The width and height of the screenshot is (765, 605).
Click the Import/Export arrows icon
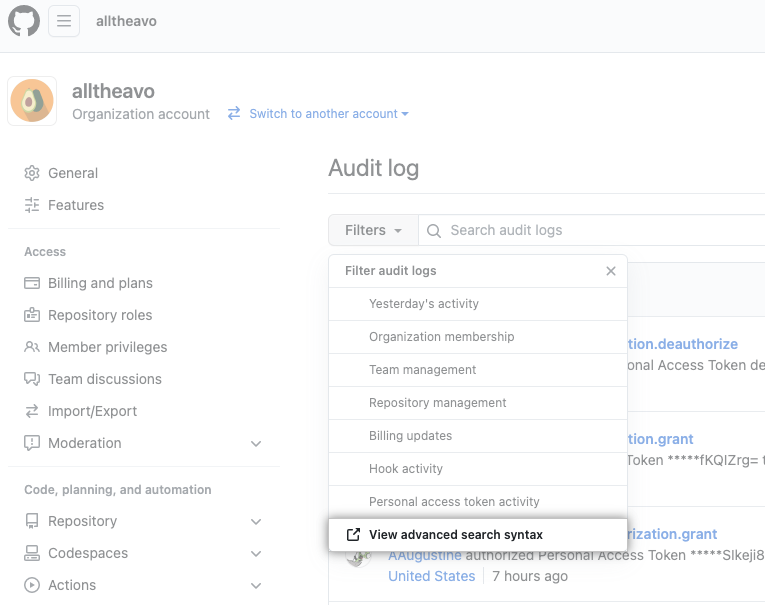tap(32, 411)
